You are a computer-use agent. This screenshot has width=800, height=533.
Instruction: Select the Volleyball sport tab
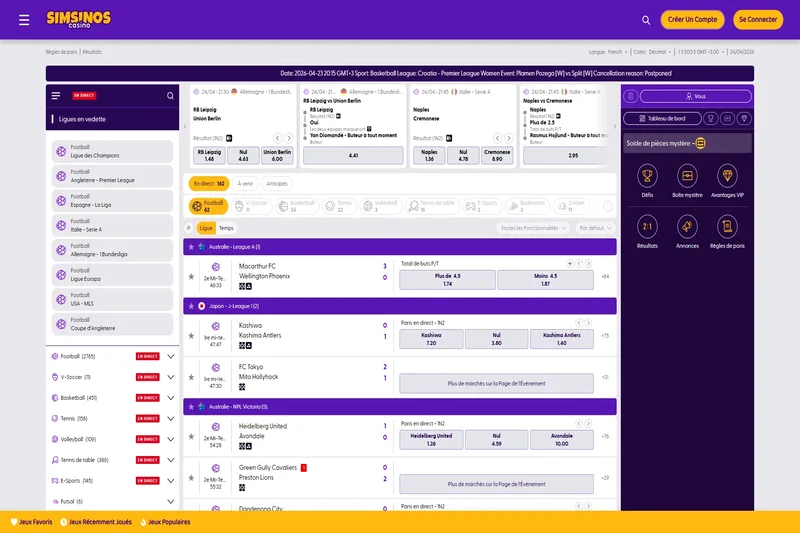click(x=380, y=206)
